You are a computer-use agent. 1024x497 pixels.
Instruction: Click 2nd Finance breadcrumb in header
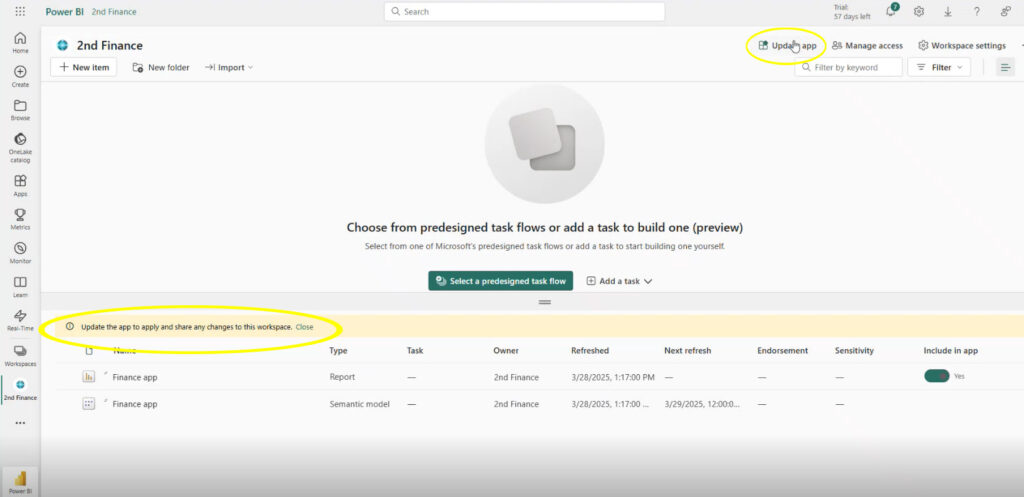(x=114, y=12)
